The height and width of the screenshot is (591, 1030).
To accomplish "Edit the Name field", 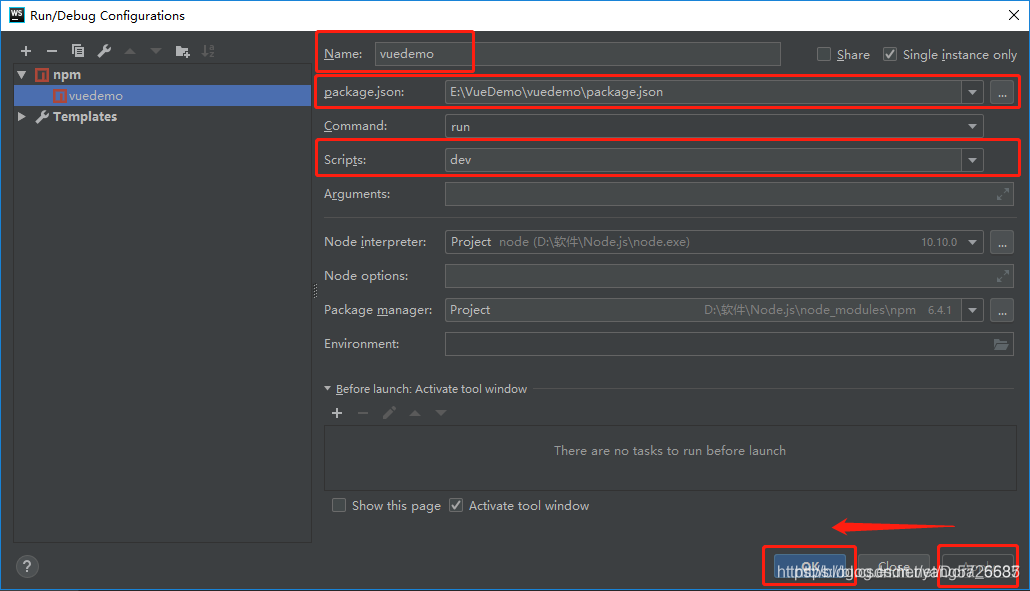I will click(x=577, y=54).
